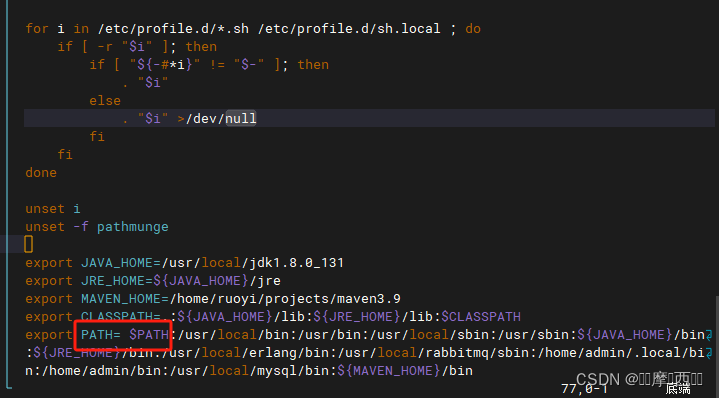The width and height of the screenshot is (719, 398).
Task: Click the MAVEN_HOME= variable name after export
Action: [x=125, y=298]
